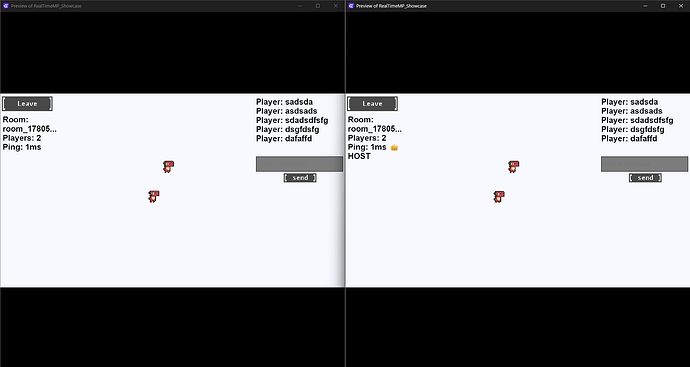Click host crown icon in right window

(x=394, y=147)
